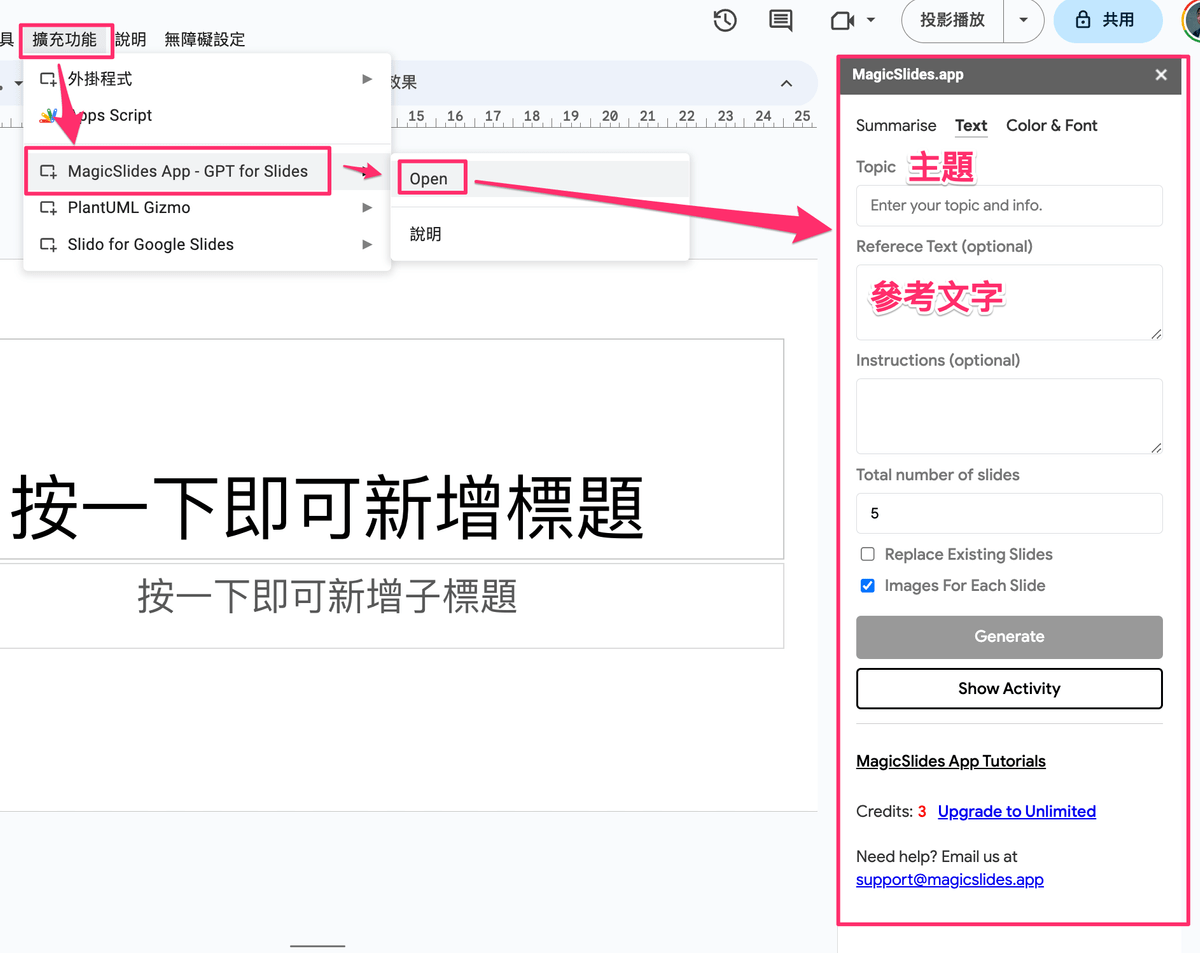
Task: Click the Show Activity button
Action: coord(1009,689)
